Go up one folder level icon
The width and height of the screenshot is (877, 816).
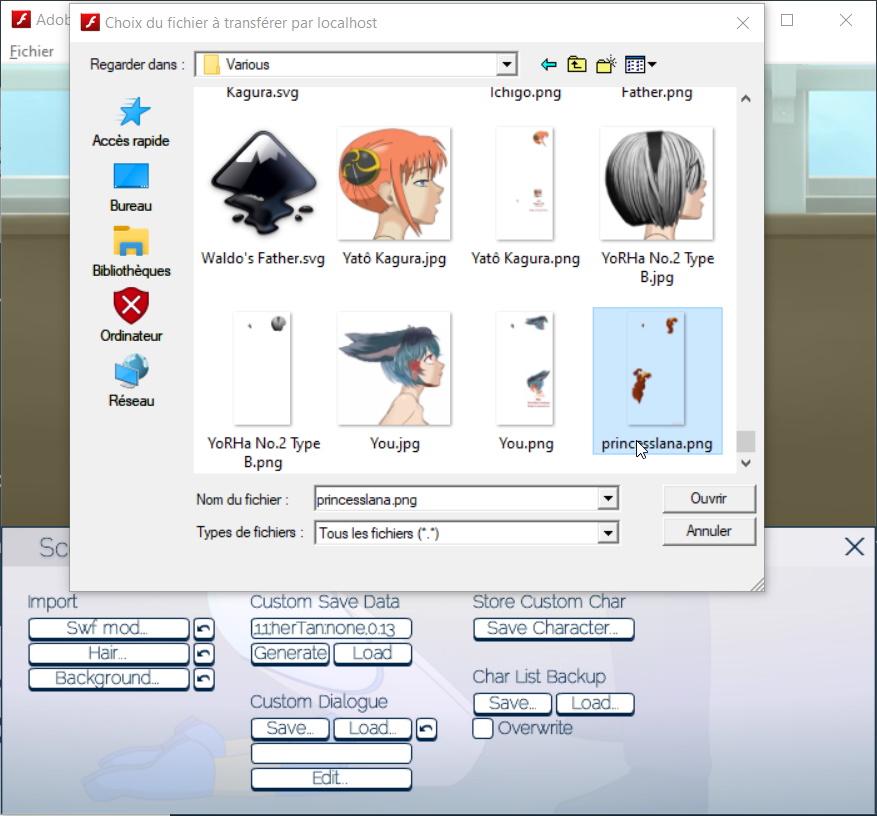point(577,65)
